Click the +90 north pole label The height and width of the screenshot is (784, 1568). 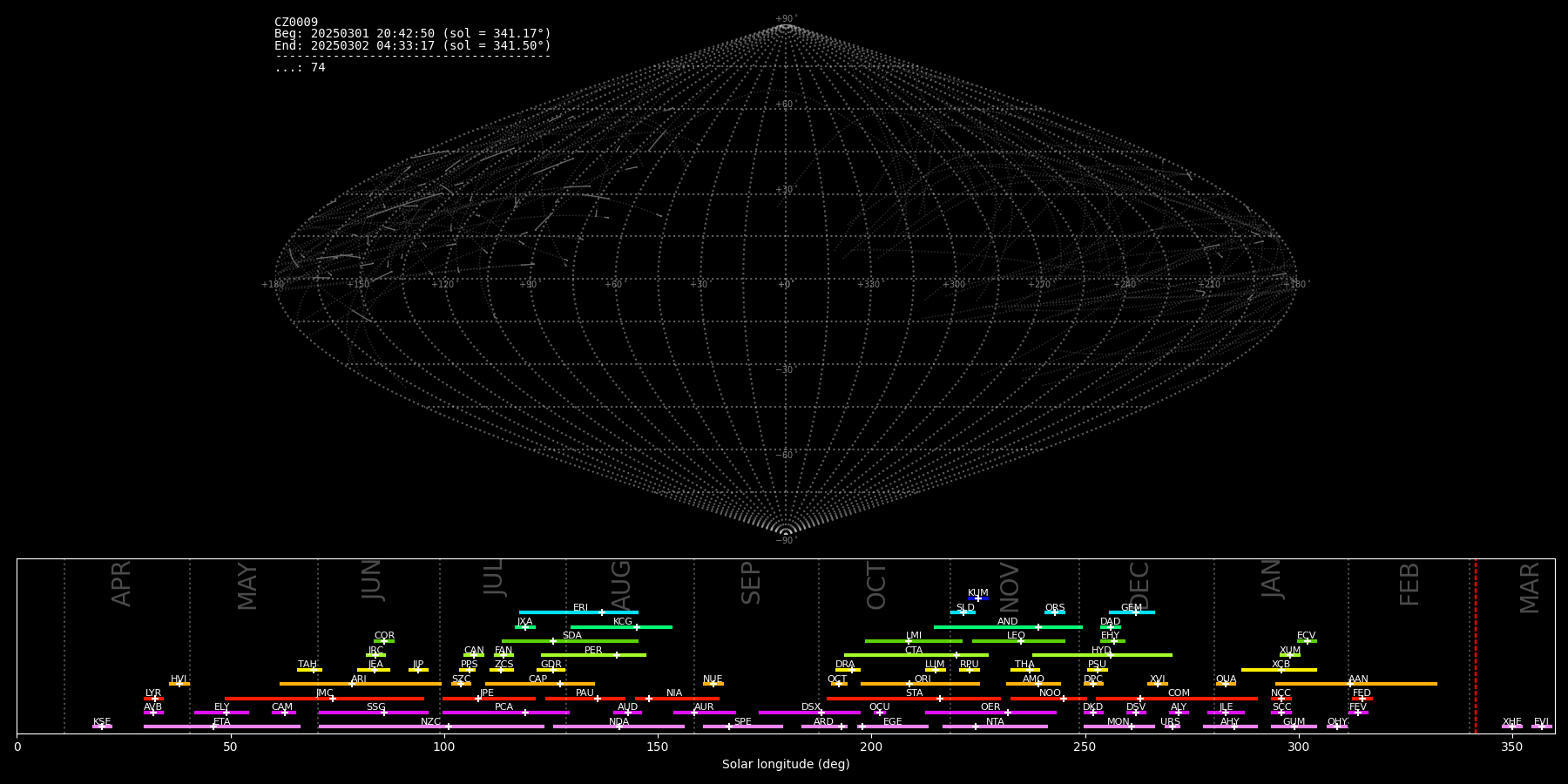(x=786, y=18)
